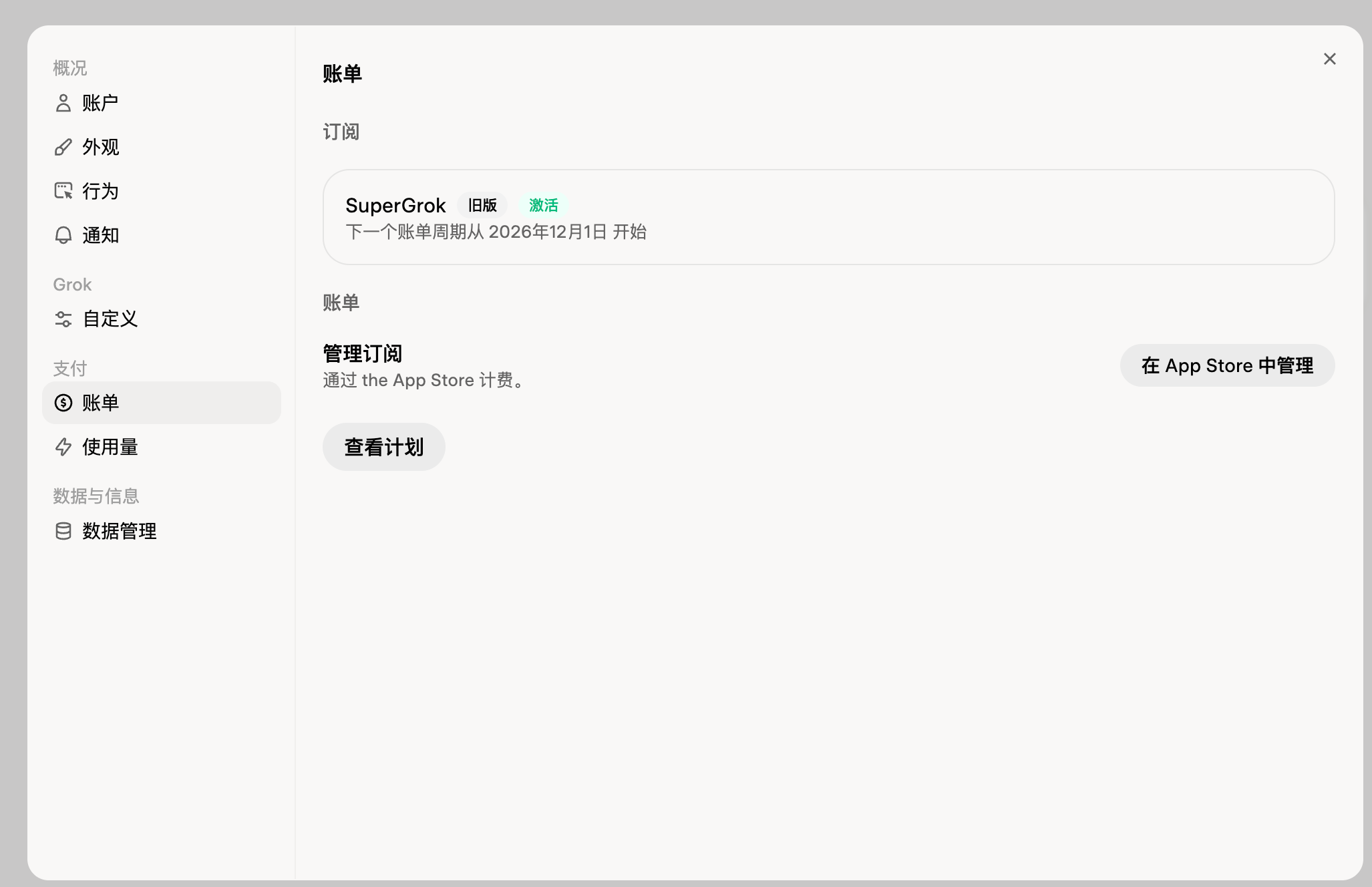Image resolution: width=1372 pixels, height=887 pixels.
Task: Click the 在 App Store 中管理 button
Action: 1227,365
